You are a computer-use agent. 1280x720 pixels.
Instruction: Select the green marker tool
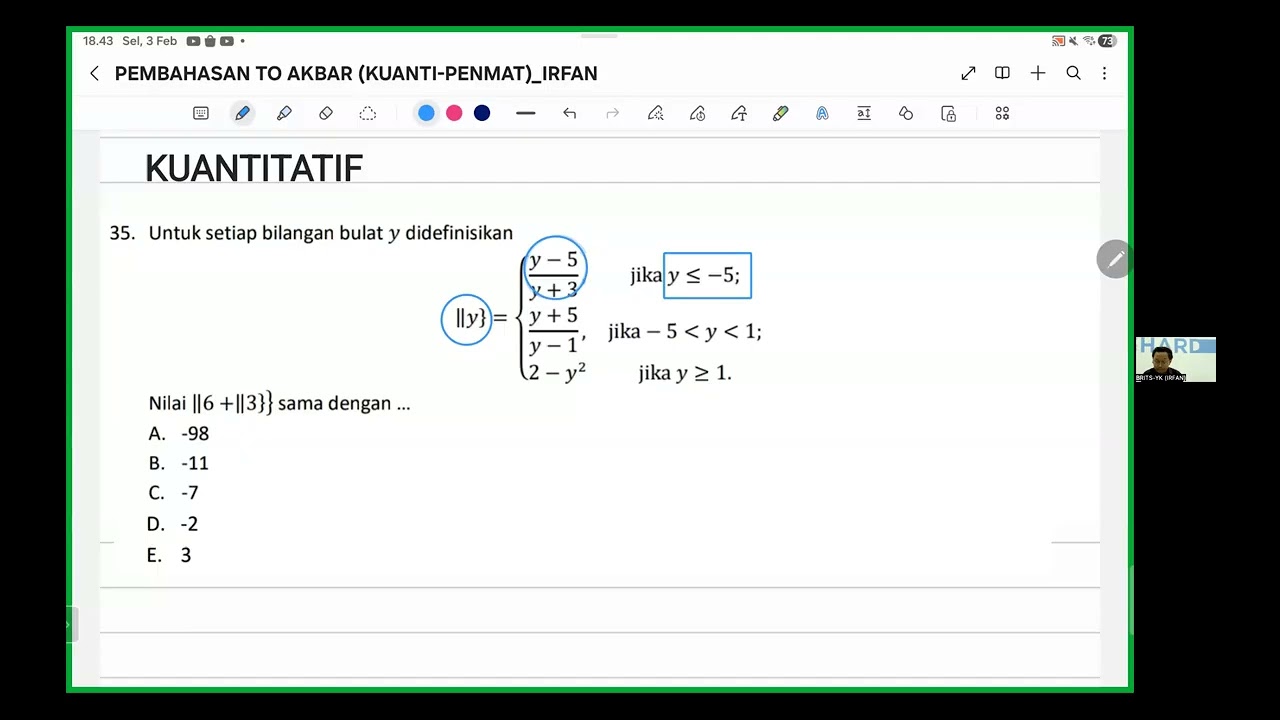pos(781,113)
